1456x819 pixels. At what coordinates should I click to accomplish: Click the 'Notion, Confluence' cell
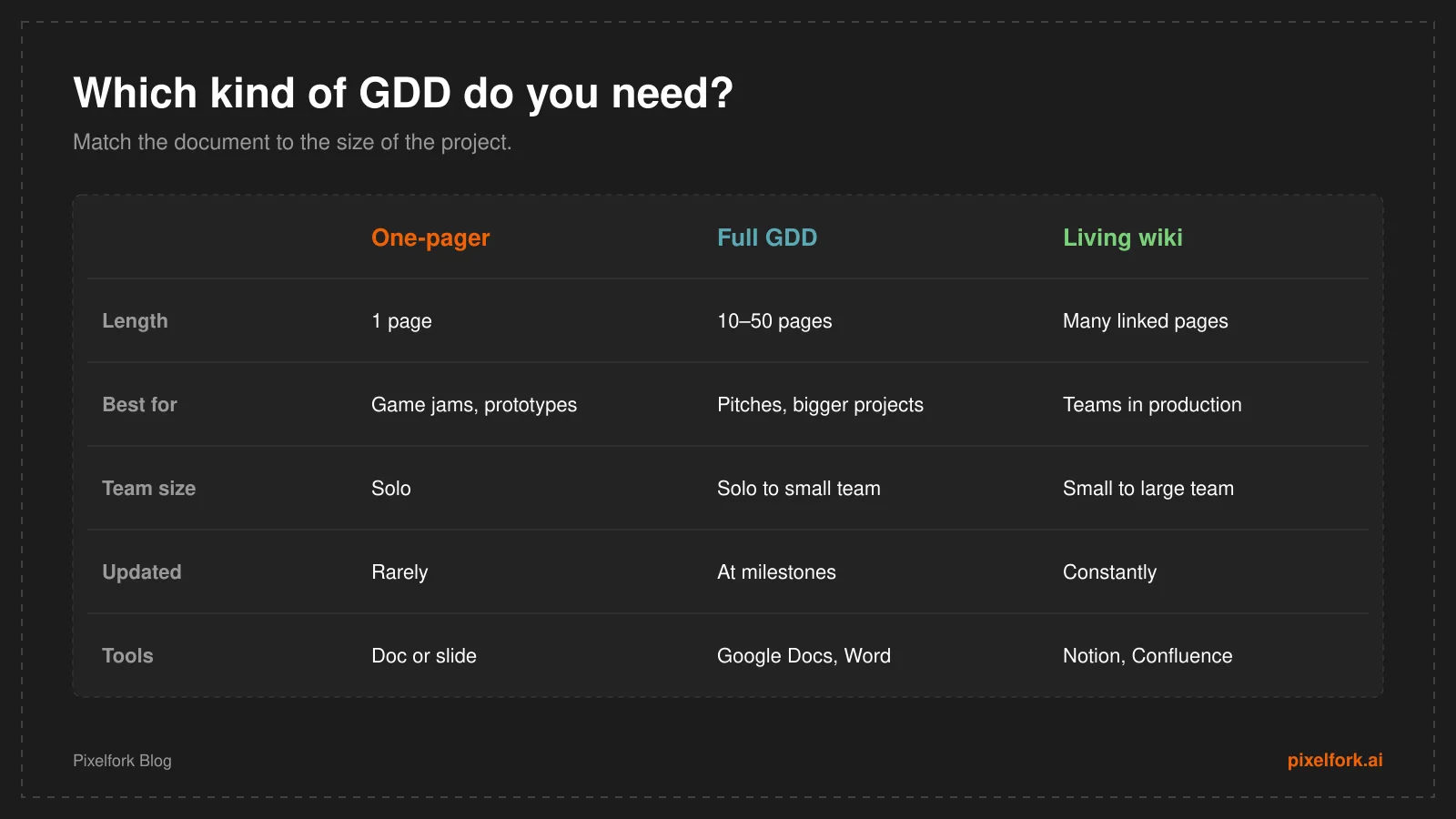(1148, 656)
